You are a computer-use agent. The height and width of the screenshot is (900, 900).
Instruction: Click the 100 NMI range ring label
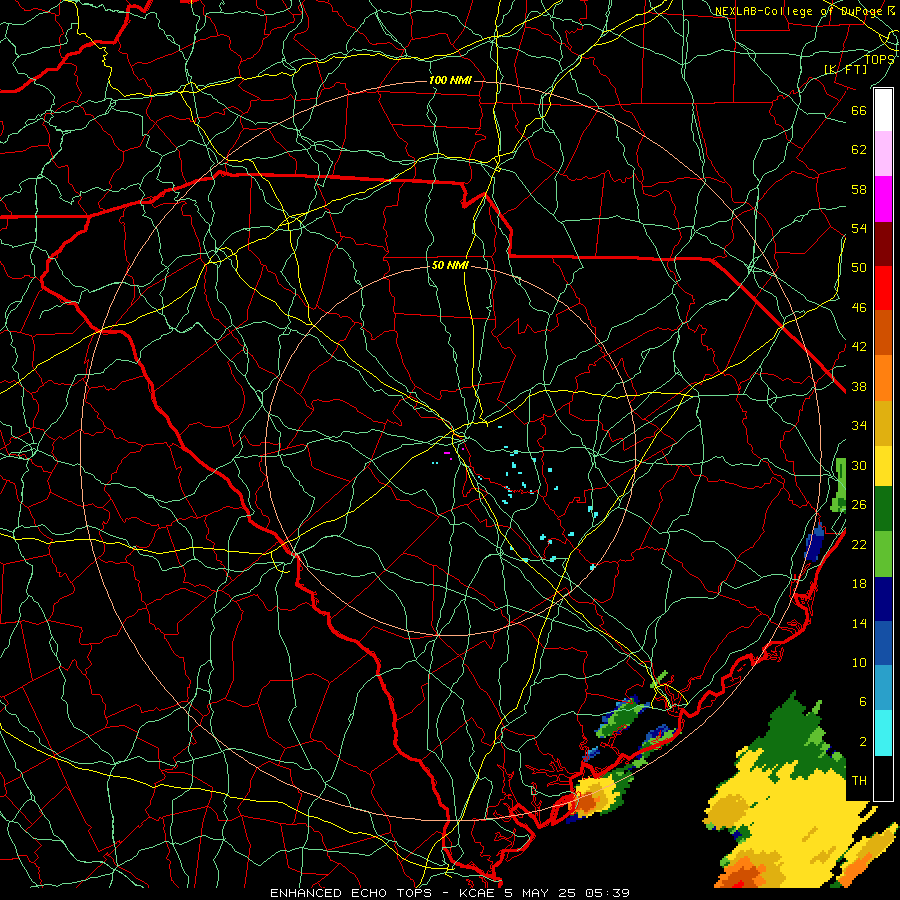point(450,80)
